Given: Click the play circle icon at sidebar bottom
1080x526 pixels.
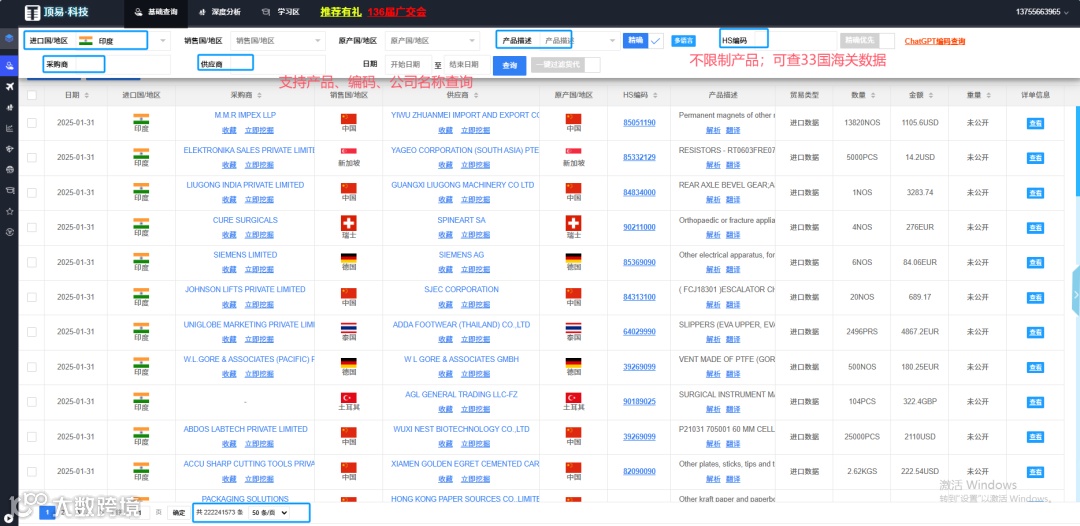Looking at the screenshot, I should (x=8, y=518).
